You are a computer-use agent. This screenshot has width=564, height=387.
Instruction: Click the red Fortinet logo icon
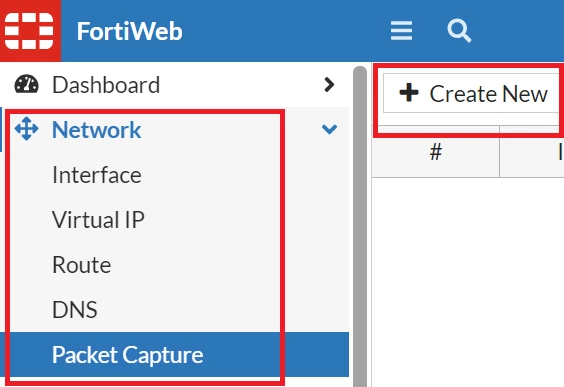coord(29,31)
